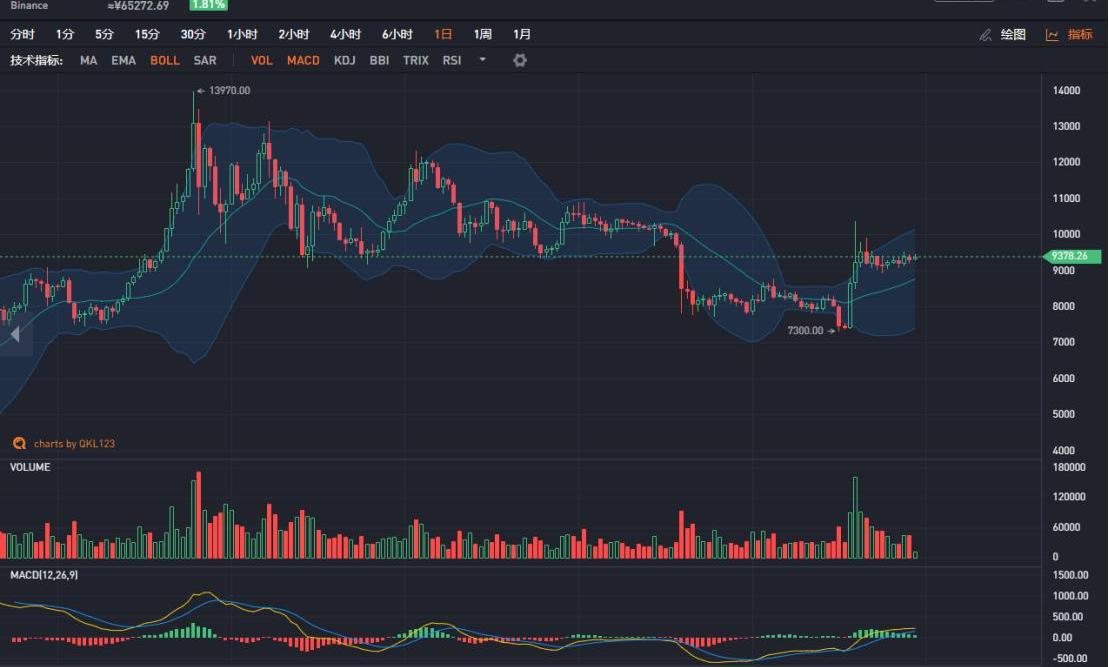Enable the MA indicator
The height and width of the screenshot is (667, 1109).
point(89,60)
